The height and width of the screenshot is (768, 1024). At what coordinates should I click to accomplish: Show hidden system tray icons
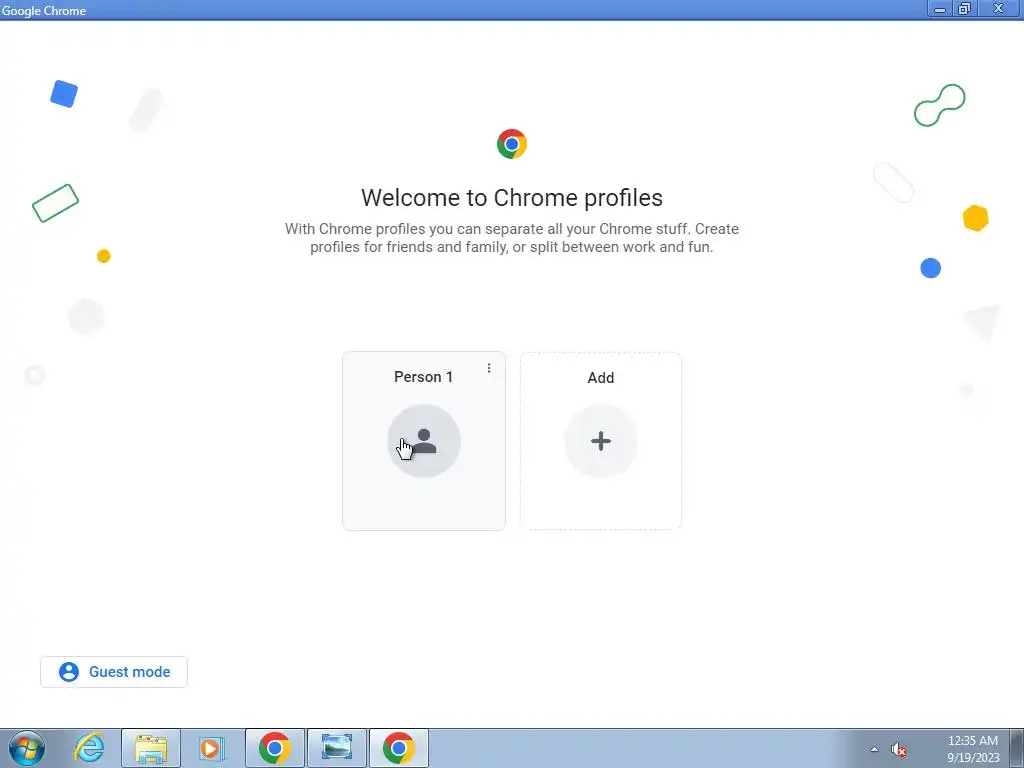coord(874,749)
